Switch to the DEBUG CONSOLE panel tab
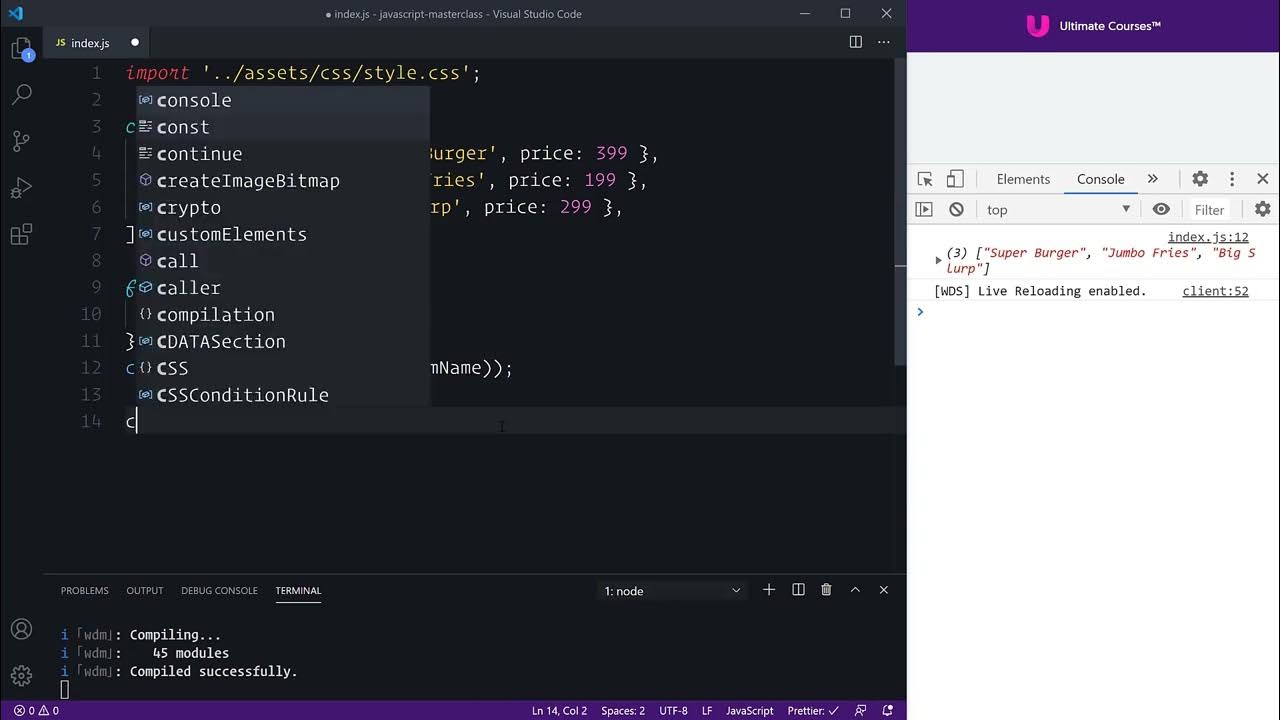This screenshot has width=1280, height=720. point(219,590)
